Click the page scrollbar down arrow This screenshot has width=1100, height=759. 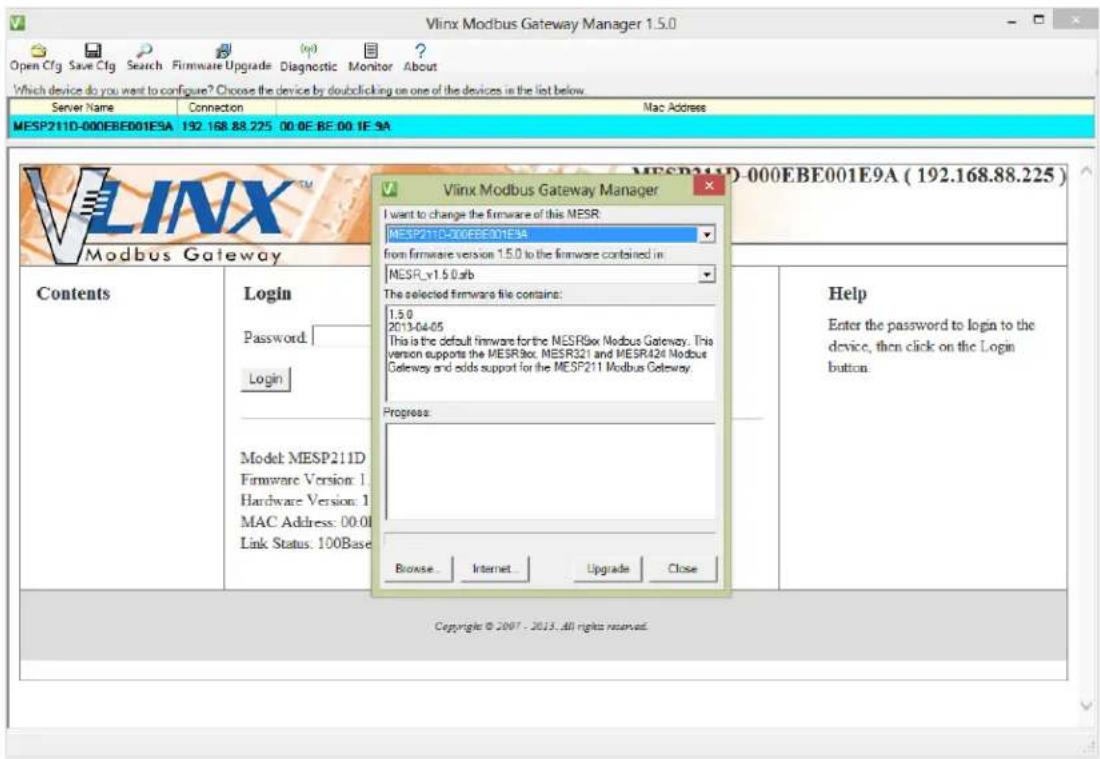pyautogui.click(x=1086, y=705)
